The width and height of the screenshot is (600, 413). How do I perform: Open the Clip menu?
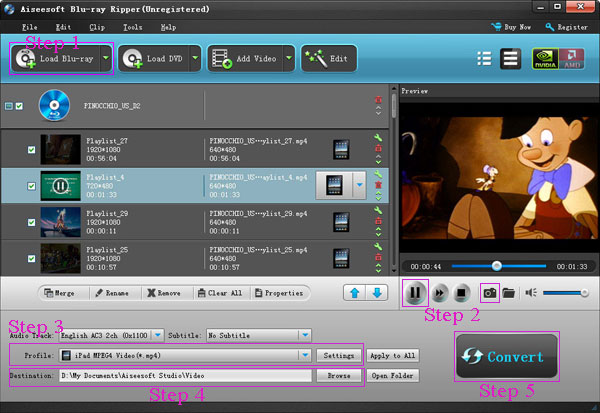(x=98, y=26)
